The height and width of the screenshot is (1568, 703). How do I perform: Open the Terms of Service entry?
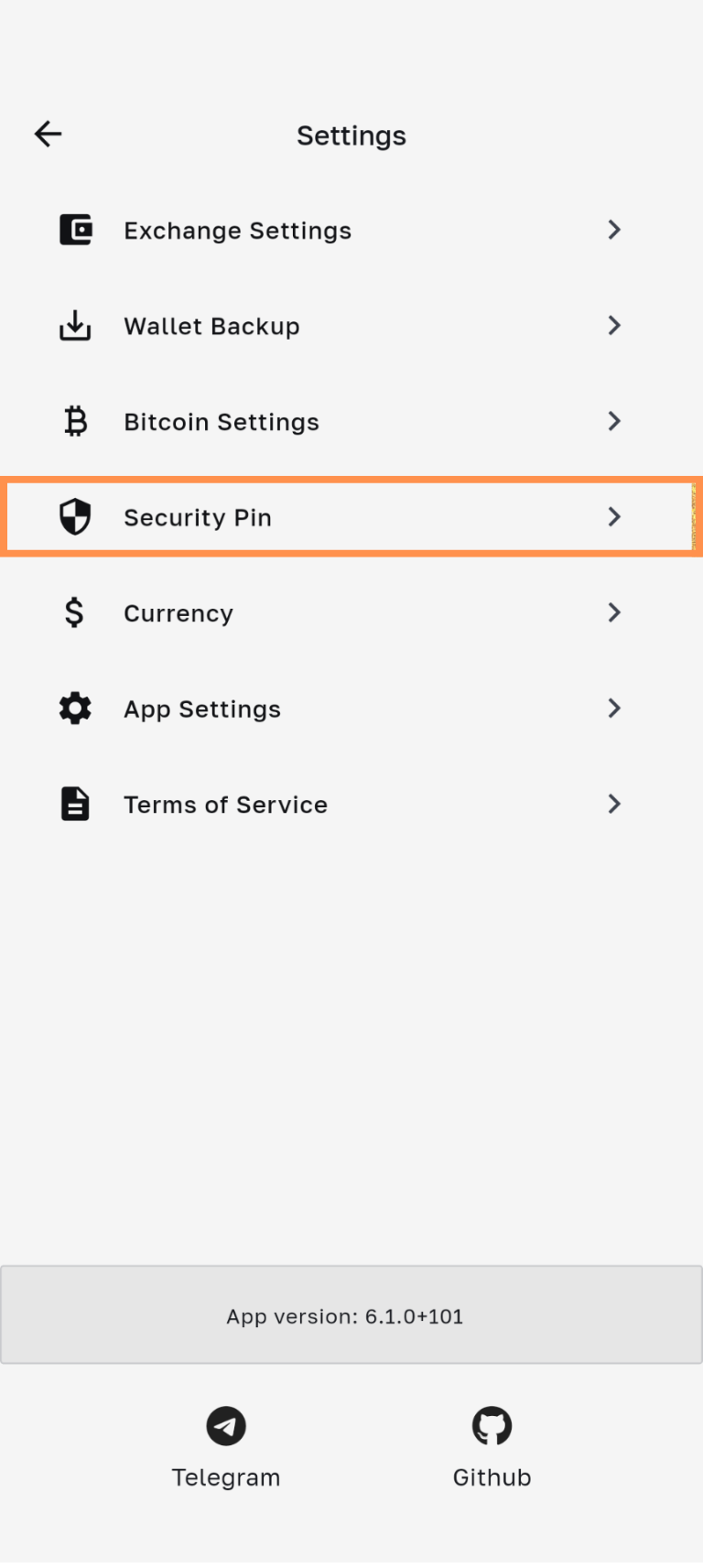click(x=225, y=805)
